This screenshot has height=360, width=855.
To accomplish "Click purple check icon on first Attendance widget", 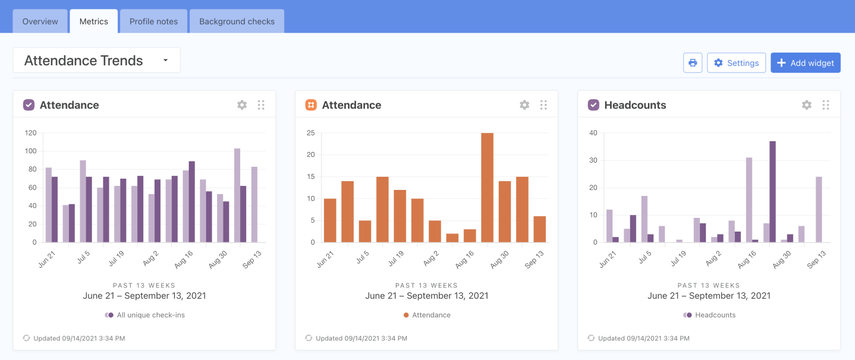I will (x=29, y=105).
